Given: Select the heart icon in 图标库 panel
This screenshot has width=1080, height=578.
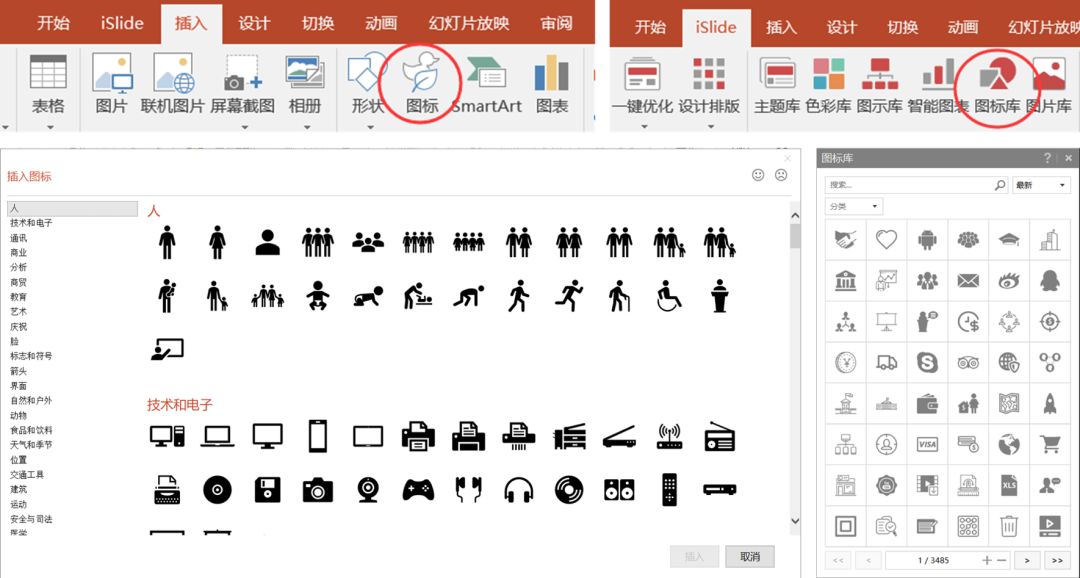Looking at the screenshot, I should pyautogui.click(x=886, y=240).
